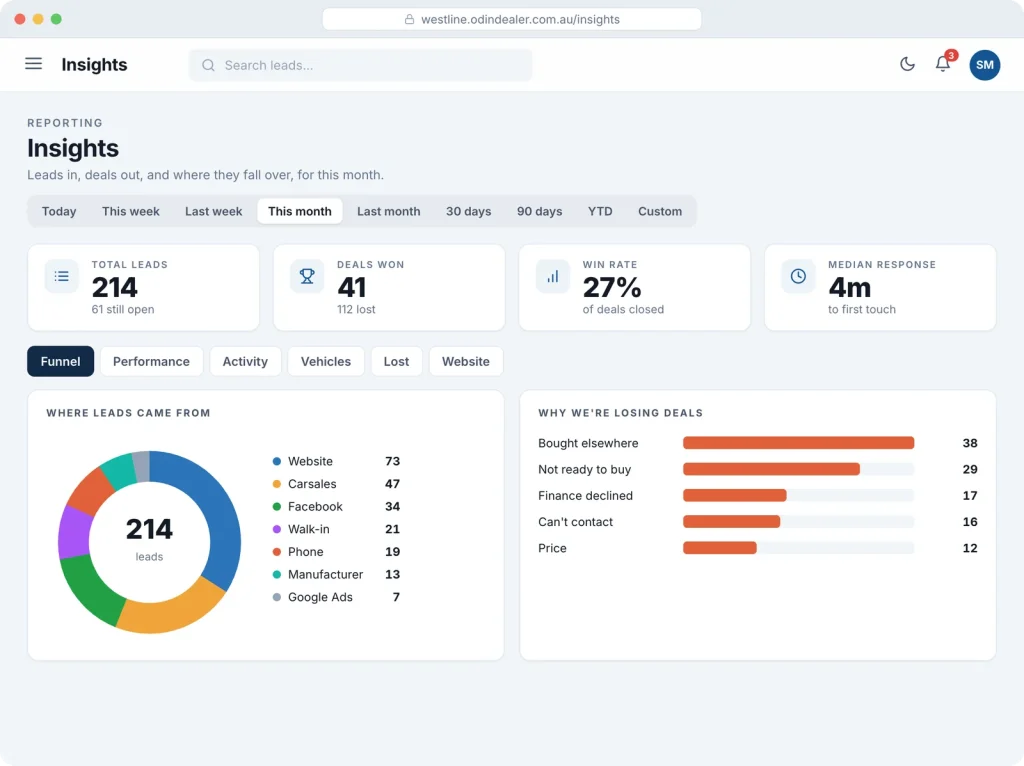Click the Price loss reason bar
Viewport: 1024px width, 766px height.
coord(720,547)
